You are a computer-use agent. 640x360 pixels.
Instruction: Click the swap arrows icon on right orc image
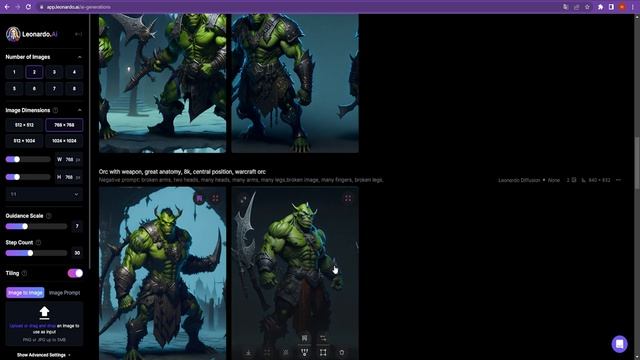(323, 338)
